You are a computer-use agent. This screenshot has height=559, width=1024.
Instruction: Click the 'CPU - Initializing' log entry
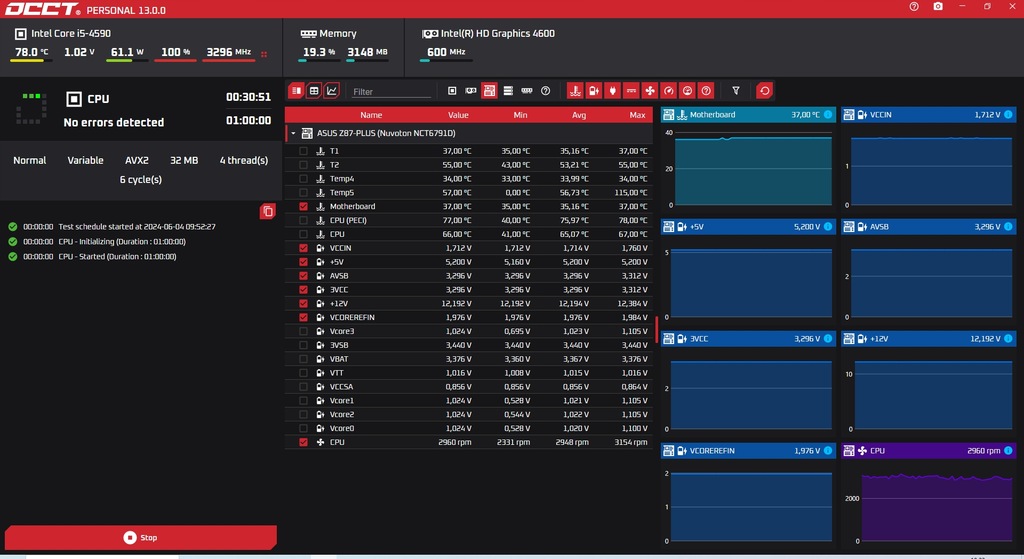121,242
